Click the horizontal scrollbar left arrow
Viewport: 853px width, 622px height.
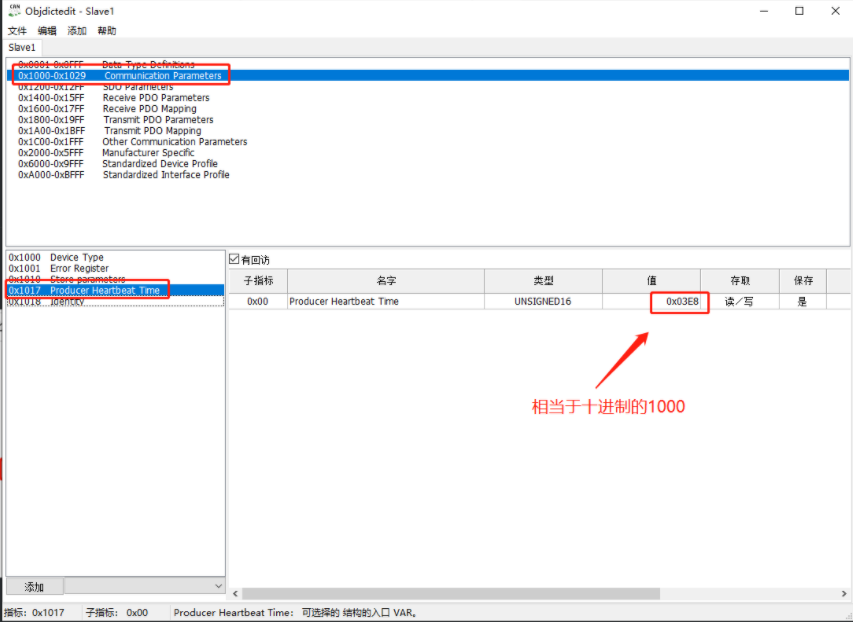[236, 593]
